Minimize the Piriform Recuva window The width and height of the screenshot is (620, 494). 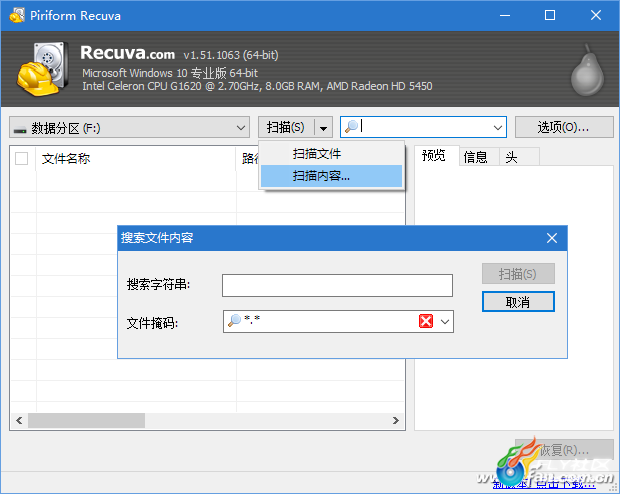[505, 15]
